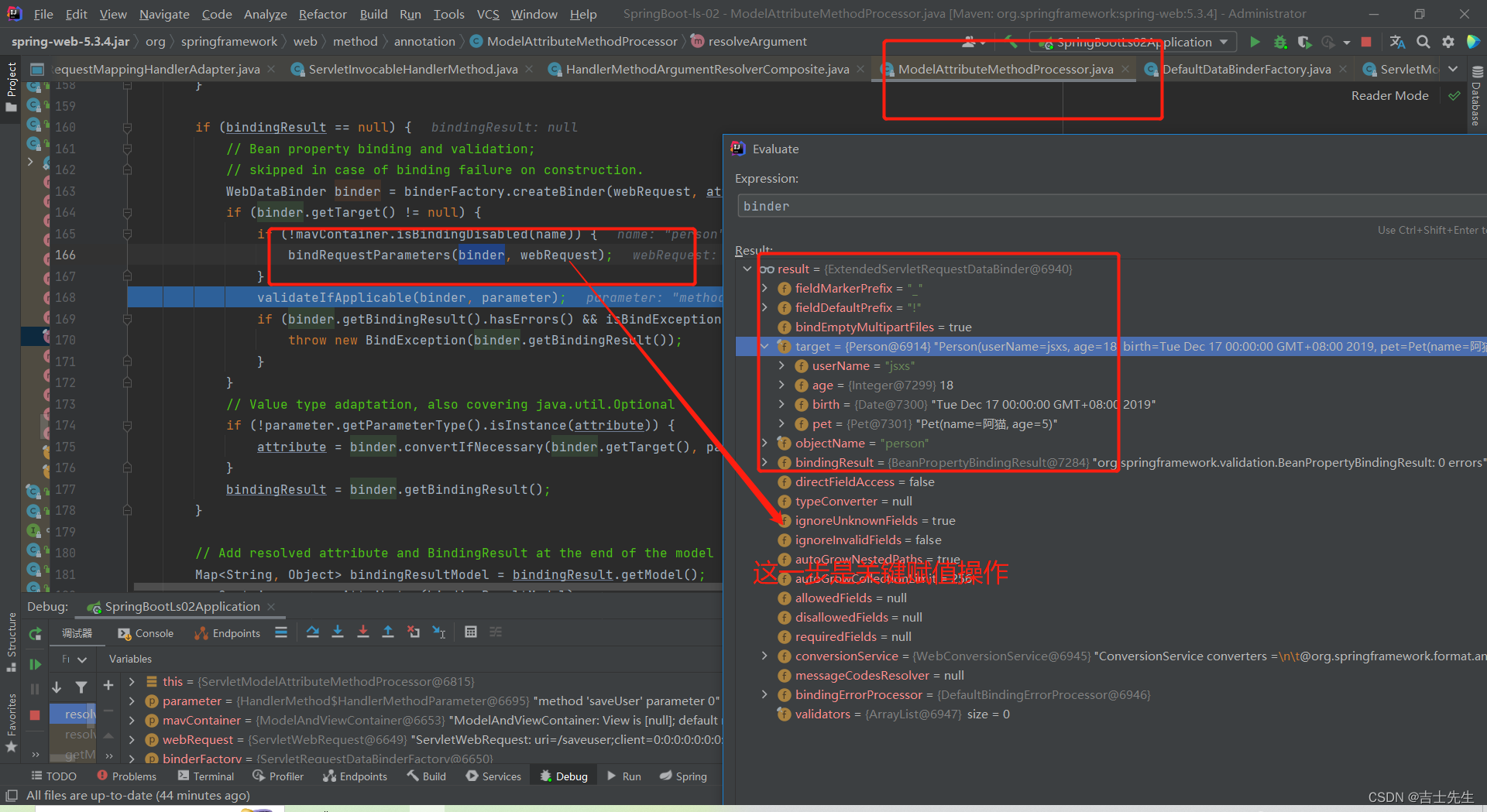Click the editor's horizontal scrollbar
The width and height of the screenshot is (1487, 812).
426,588
